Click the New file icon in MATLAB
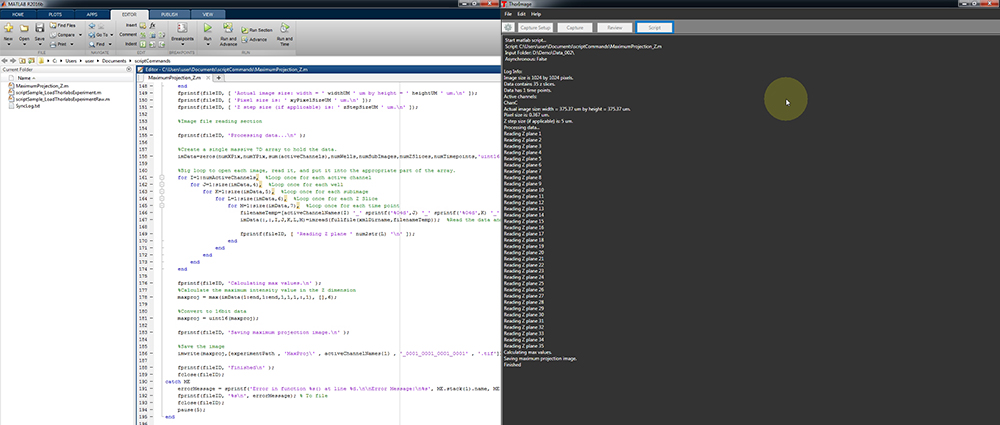This screenshot has width=1000, height=425. (x=8, y=28)
